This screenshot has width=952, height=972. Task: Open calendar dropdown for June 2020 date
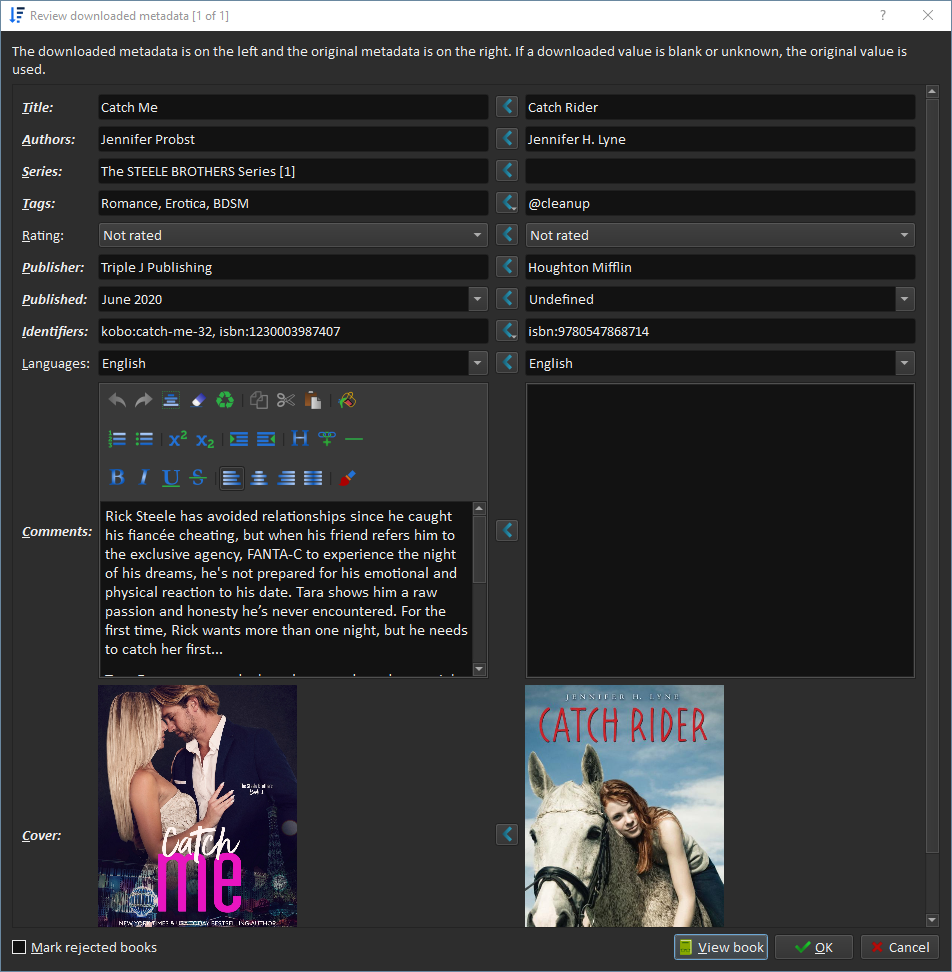[x=477, y=299]
